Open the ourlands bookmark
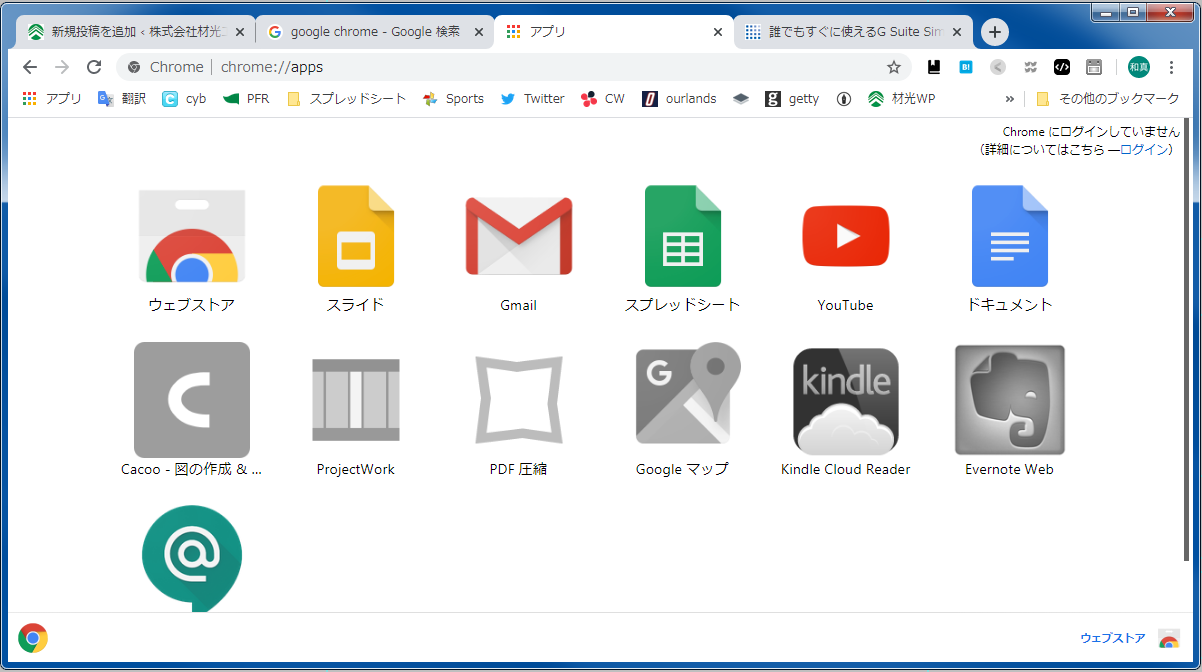The height and width of the screenshot is (672, 1202). pyautogui.click(x=679, y=99)
